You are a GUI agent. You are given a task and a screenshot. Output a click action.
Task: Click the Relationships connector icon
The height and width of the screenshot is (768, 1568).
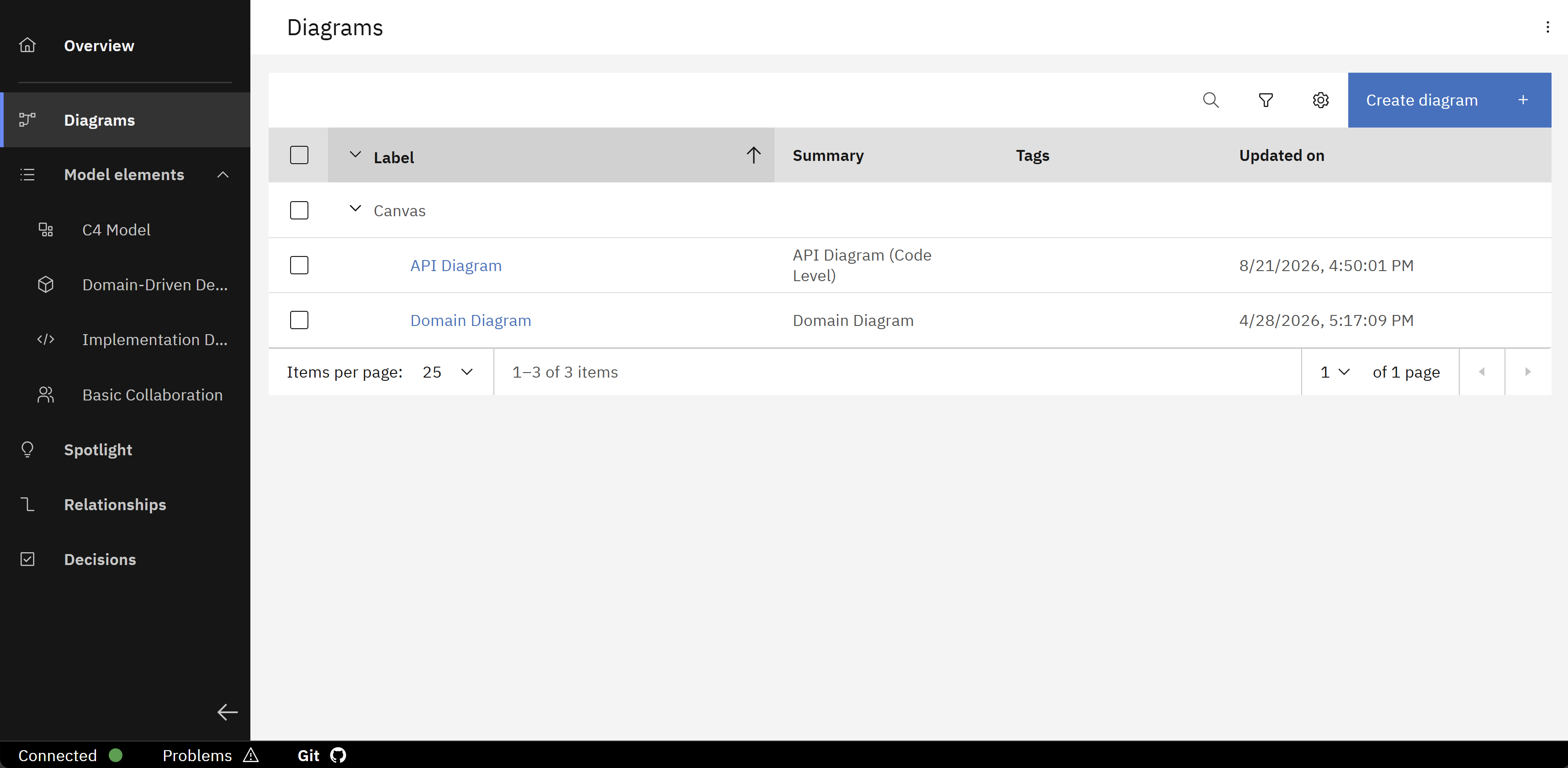tap(27, 504)
